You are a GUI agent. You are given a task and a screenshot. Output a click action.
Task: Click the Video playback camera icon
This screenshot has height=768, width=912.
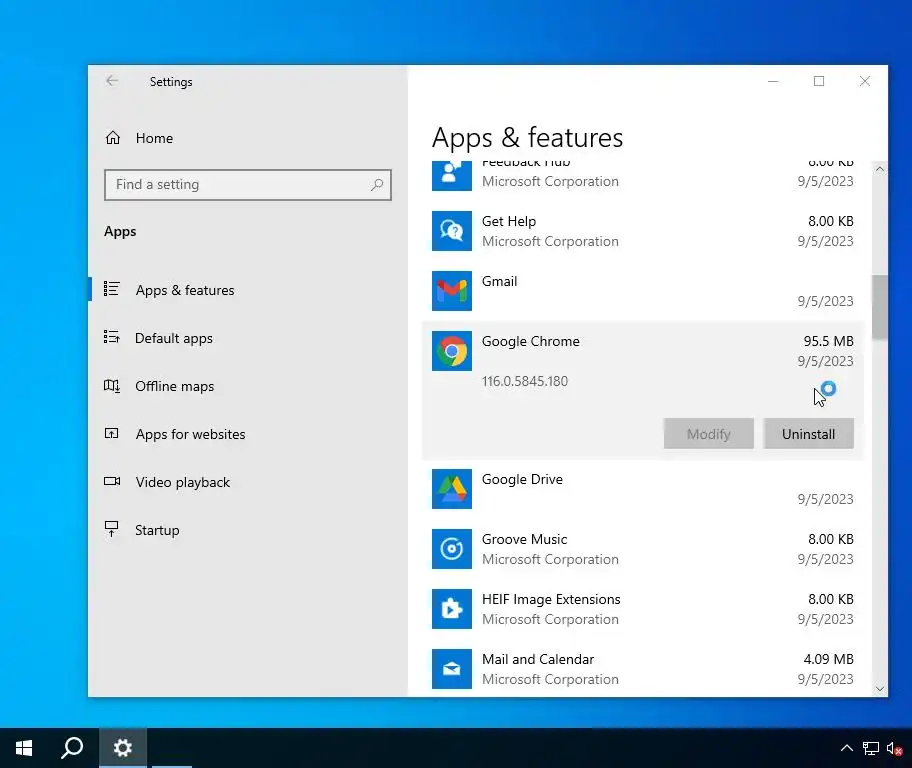coord(112,481)
